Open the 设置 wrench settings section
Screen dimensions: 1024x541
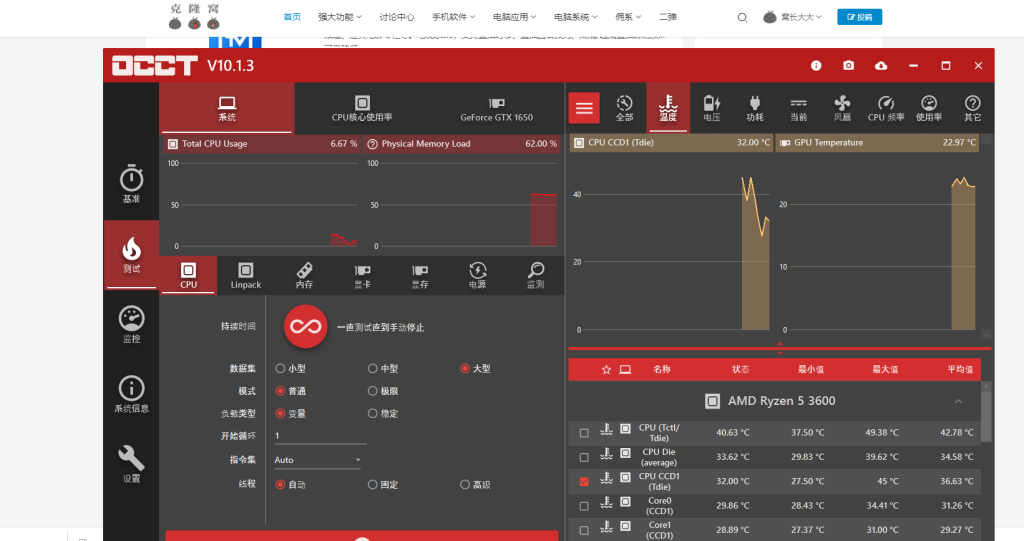point(131,464)
